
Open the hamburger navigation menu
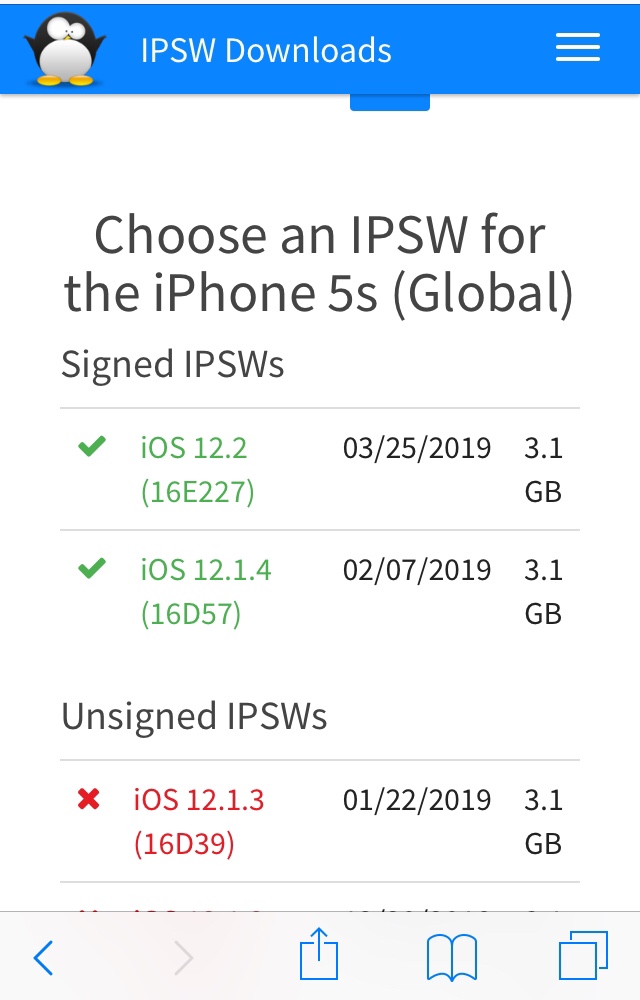(x=577, y=48)
